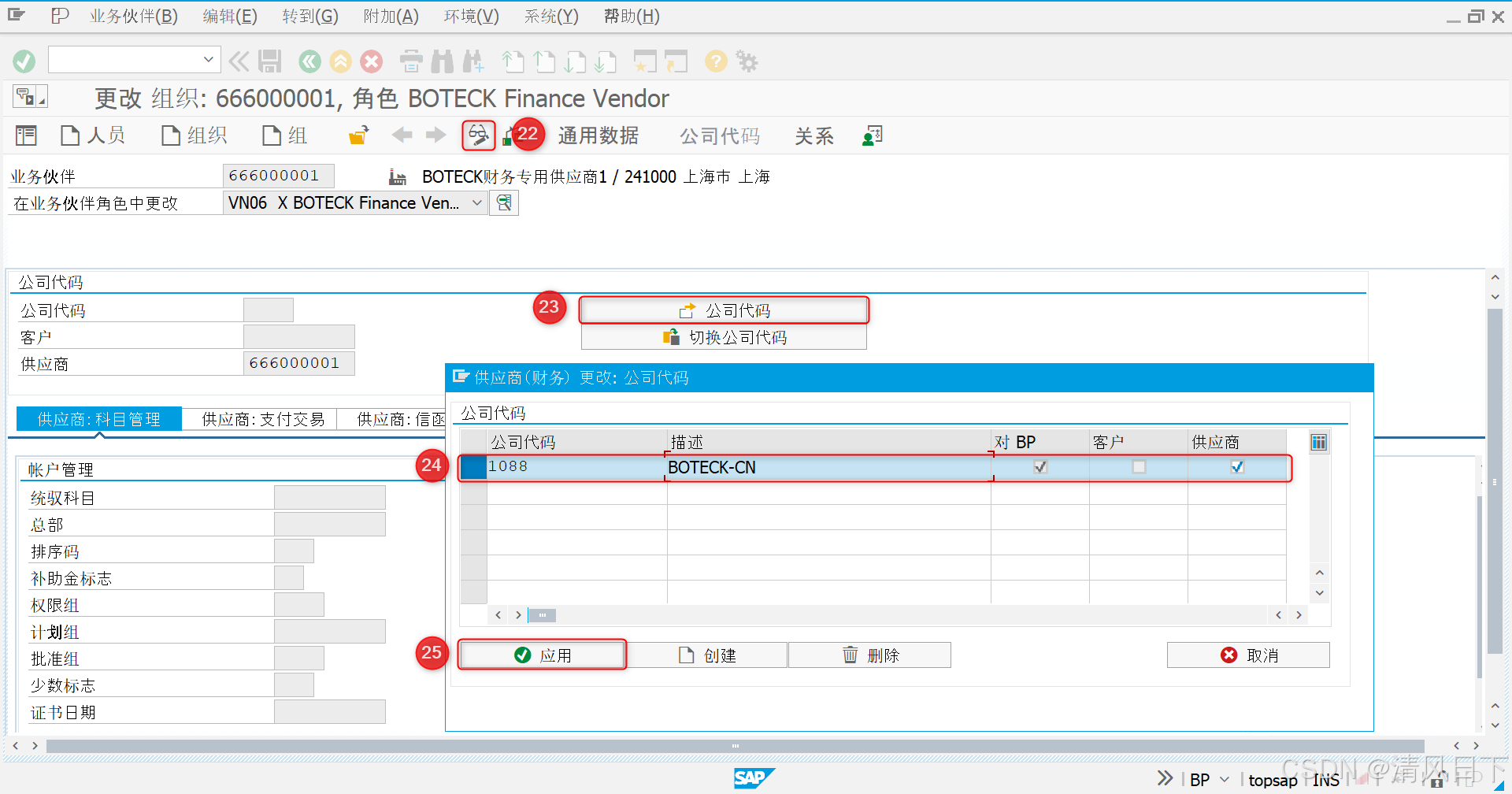This screenshot has height=794, width=1512.
Task: Click the 删除 delete button
Action: 870,655
